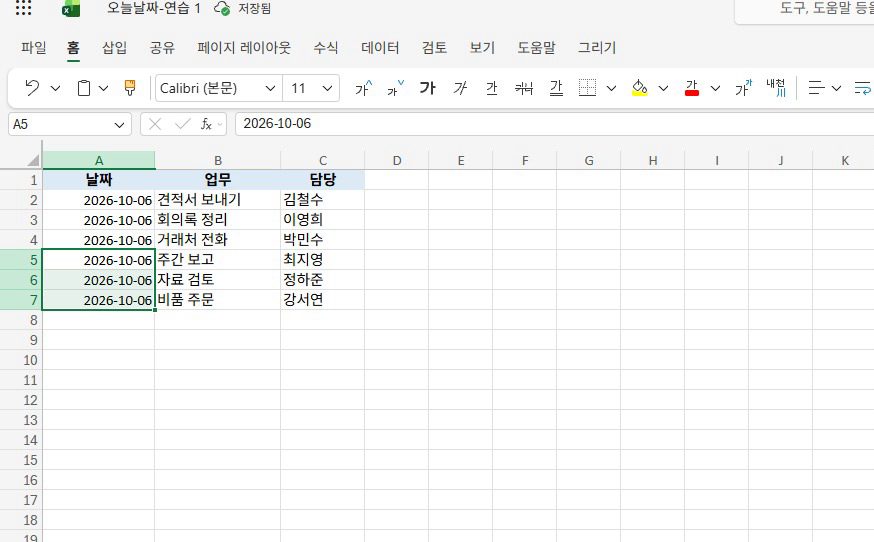The height and width of the screenshot is (542, 874).
Task: Apply cell borders
Action: coord(587,88)
